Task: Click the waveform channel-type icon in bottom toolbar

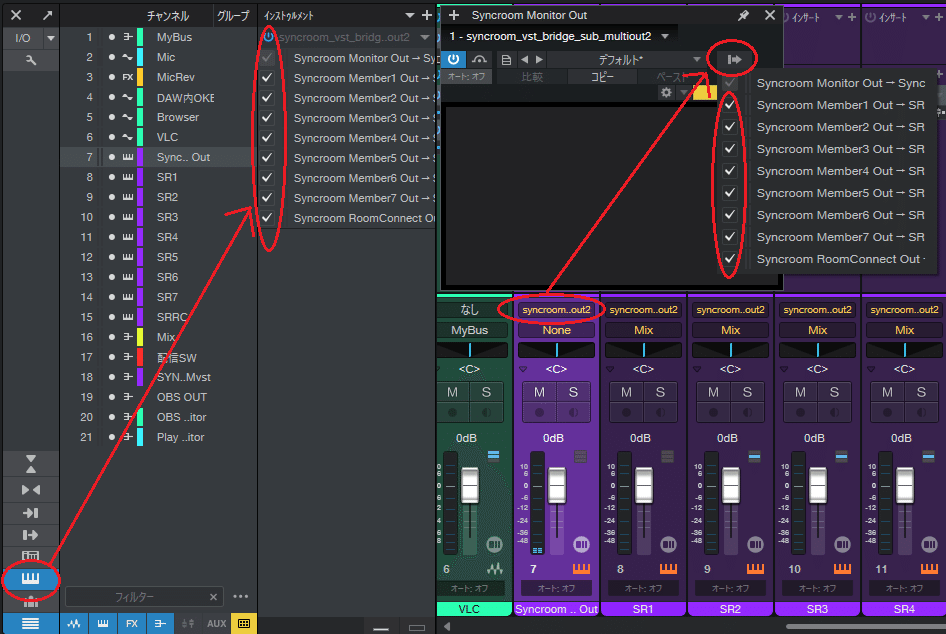Action: coord(74,623)
